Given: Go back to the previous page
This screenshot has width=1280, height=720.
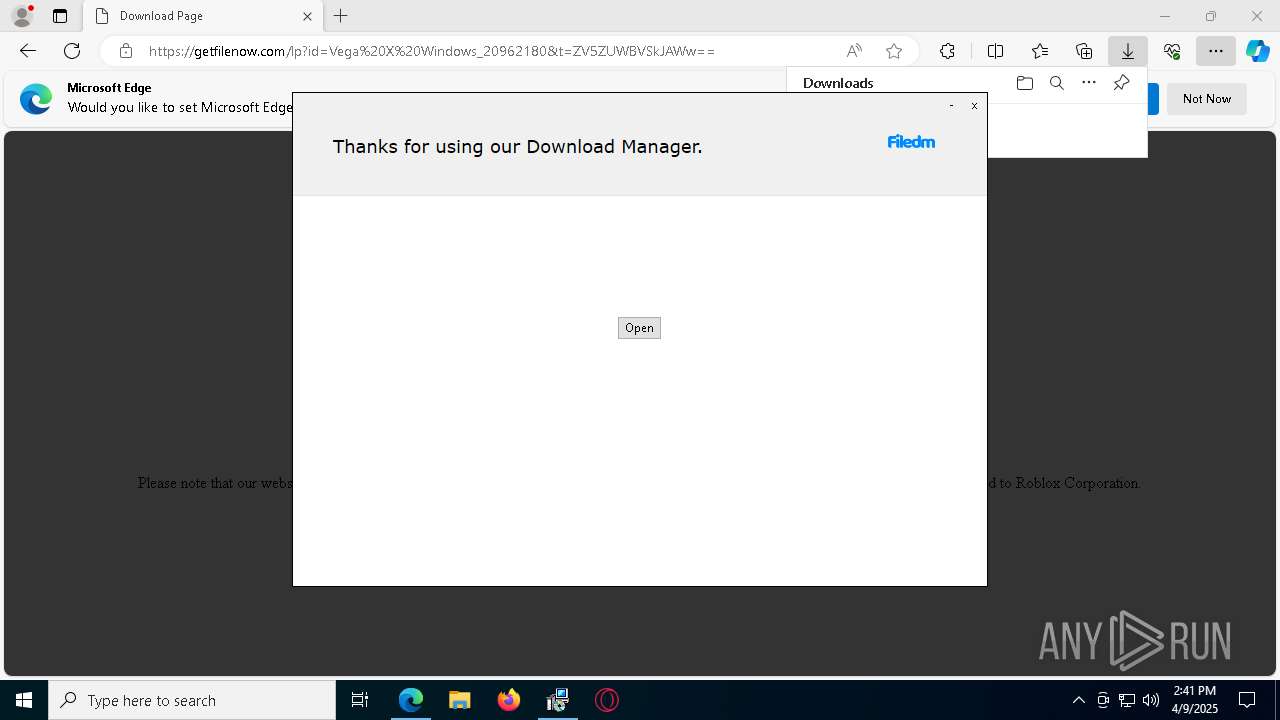Looking at the screenshot, I should point(28,51).
